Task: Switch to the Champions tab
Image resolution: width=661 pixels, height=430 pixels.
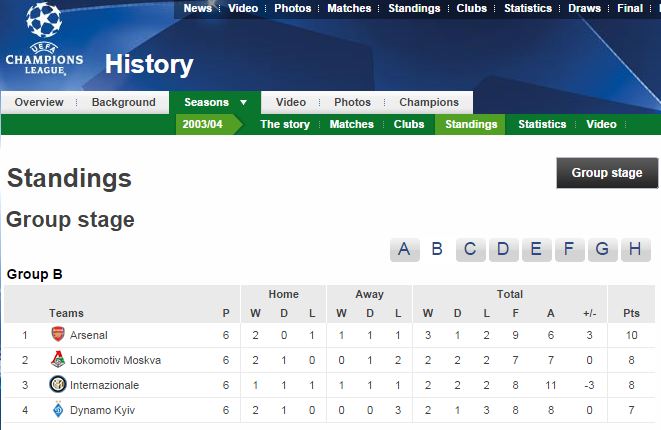Action: (x=429, y=102)
